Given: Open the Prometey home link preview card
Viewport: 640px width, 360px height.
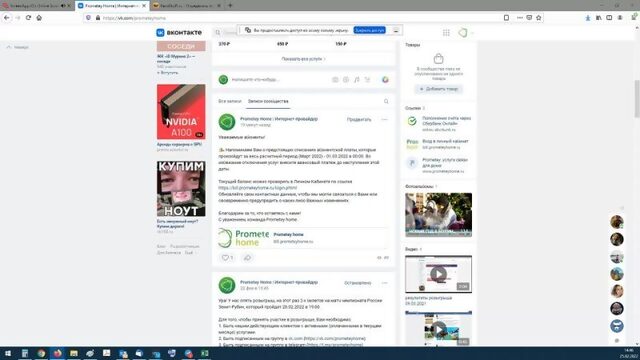Looking at the screenshot, I should 303,238.
